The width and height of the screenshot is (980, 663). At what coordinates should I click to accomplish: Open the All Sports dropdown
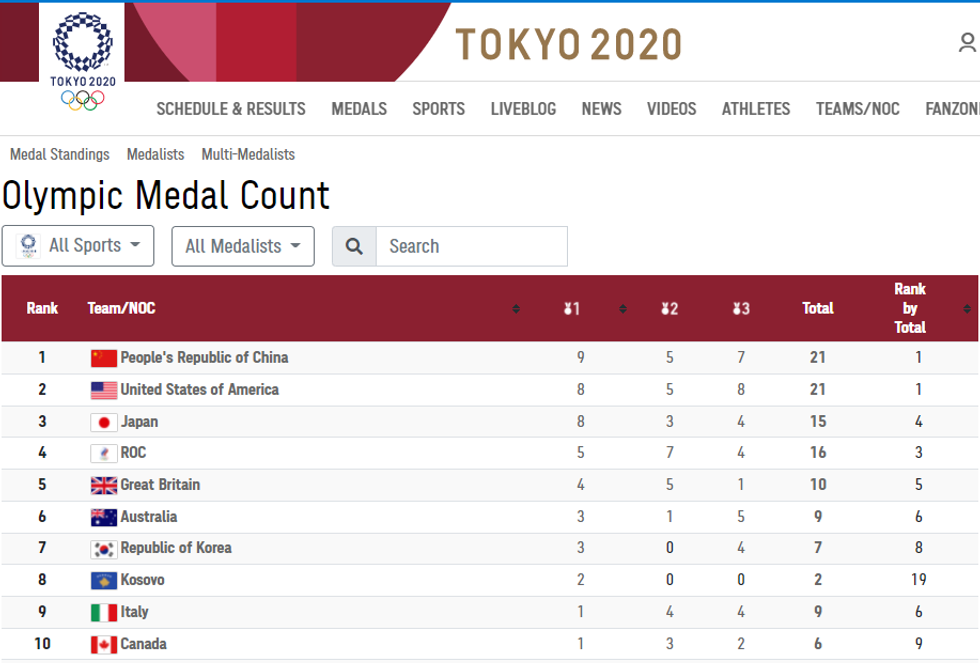pos(78,246)
